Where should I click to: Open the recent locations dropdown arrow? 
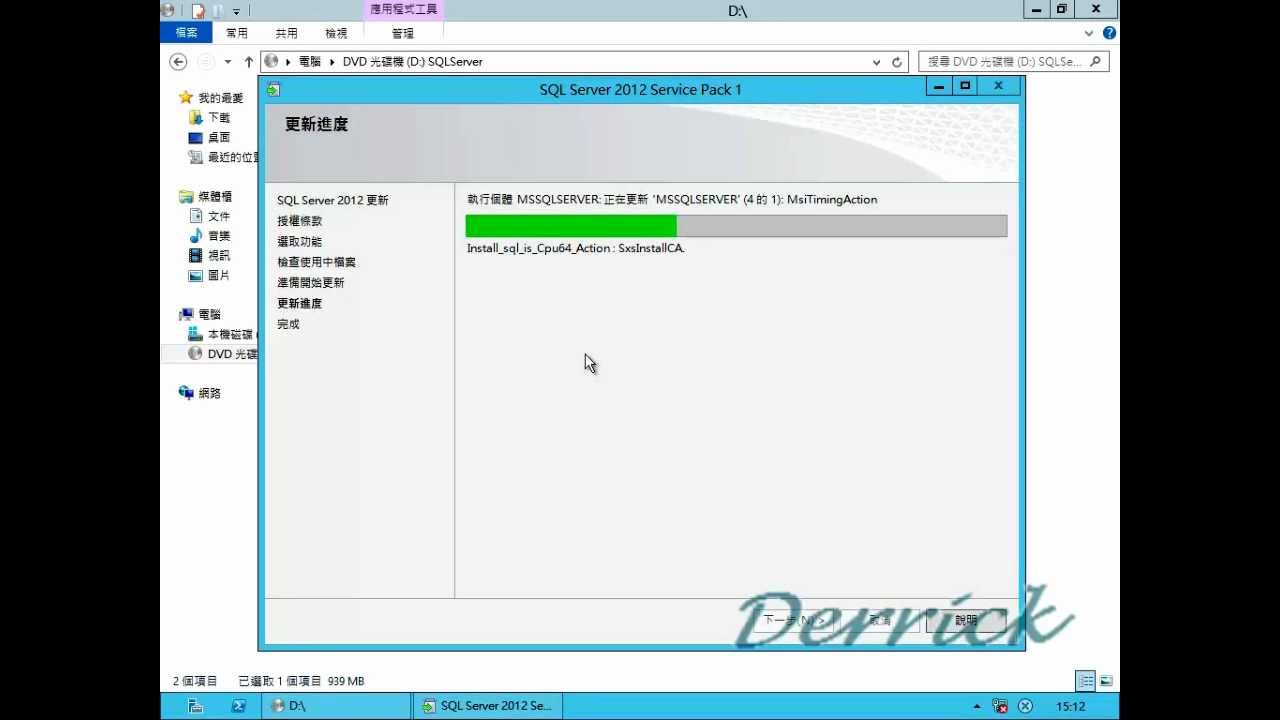tap(228, 62)
